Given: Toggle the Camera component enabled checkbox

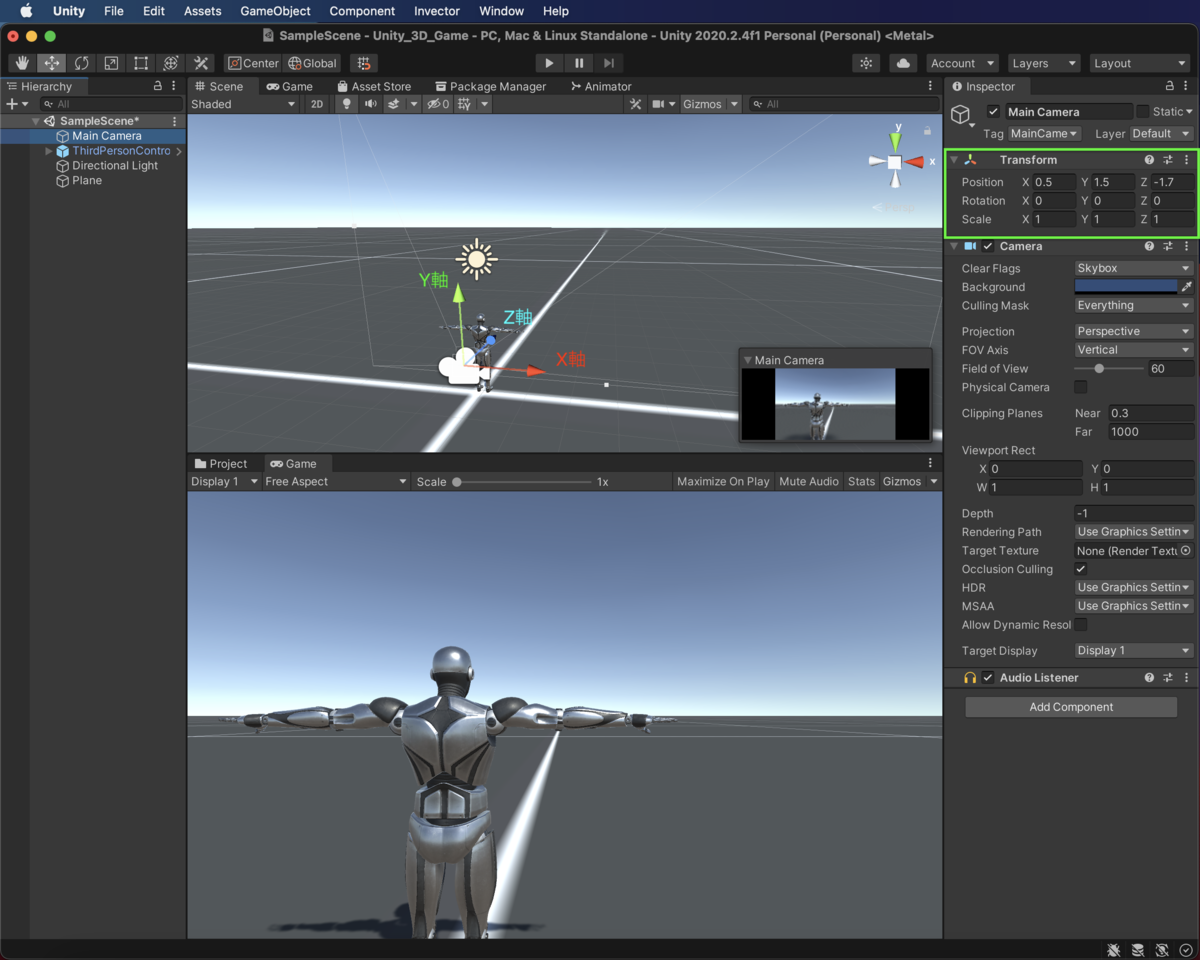Looking at the screenshot, I should [x=988, y=246].
